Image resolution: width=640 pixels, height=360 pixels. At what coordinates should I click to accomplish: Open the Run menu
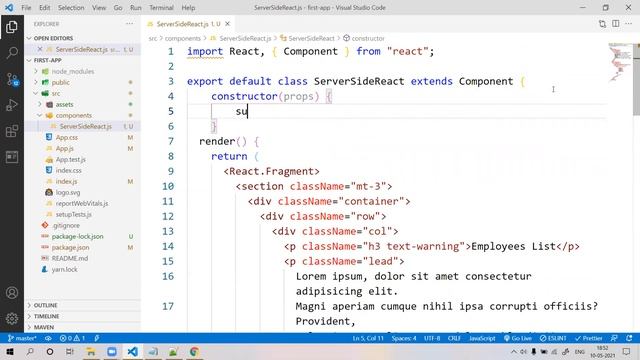[x=136, y=8]
